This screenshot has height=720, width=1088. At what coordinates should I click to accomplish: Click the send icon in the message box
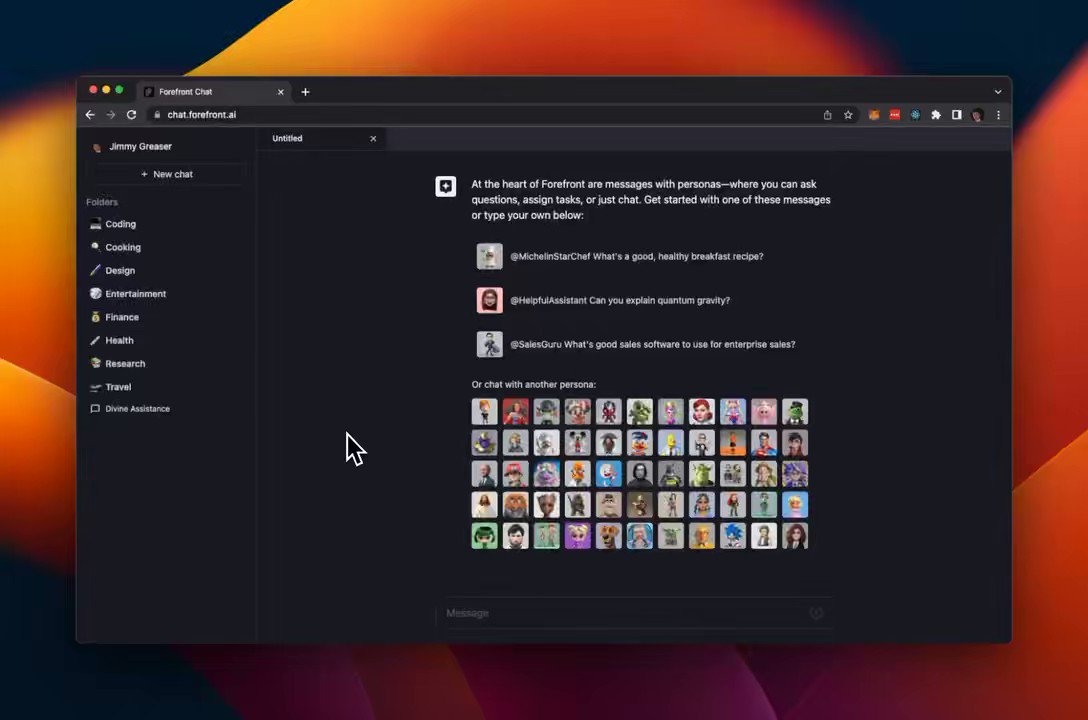[817, 613]
